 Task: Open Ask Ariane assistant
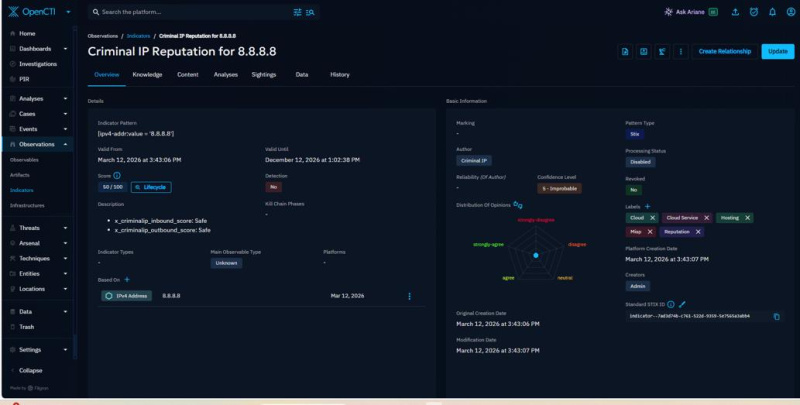[x=691, y=12]
